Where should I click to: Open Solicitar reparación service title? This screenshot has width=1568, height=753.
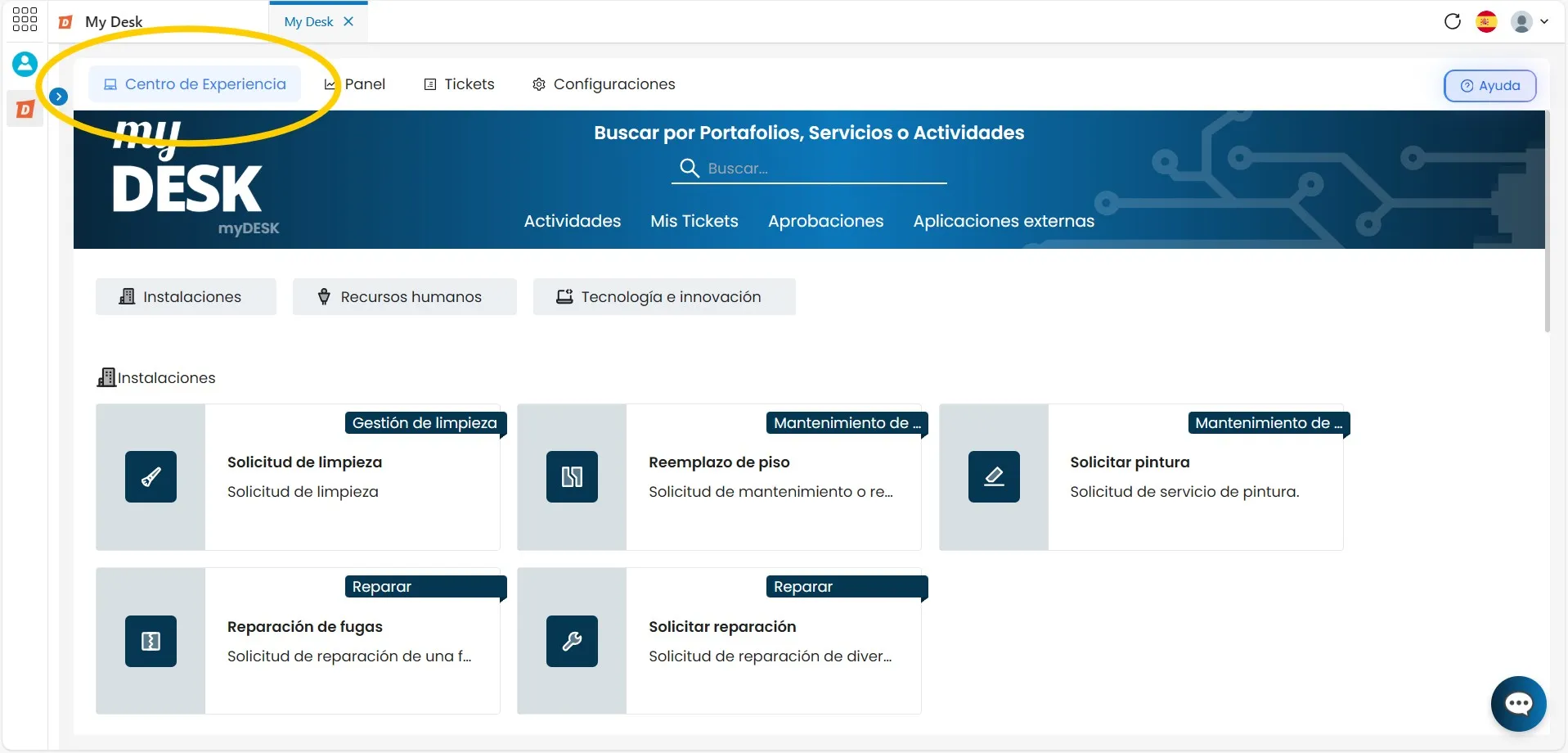(x=722, y=627)
